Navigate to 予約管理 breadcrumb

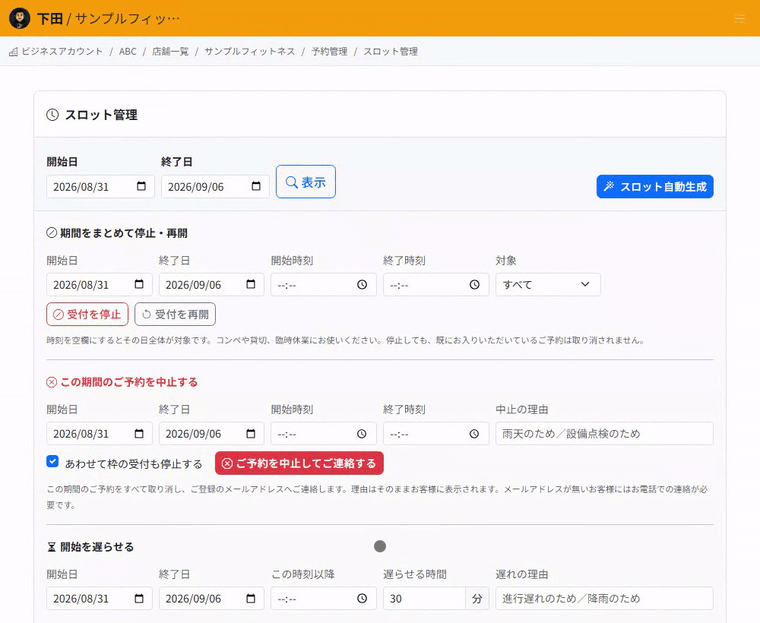329,51
